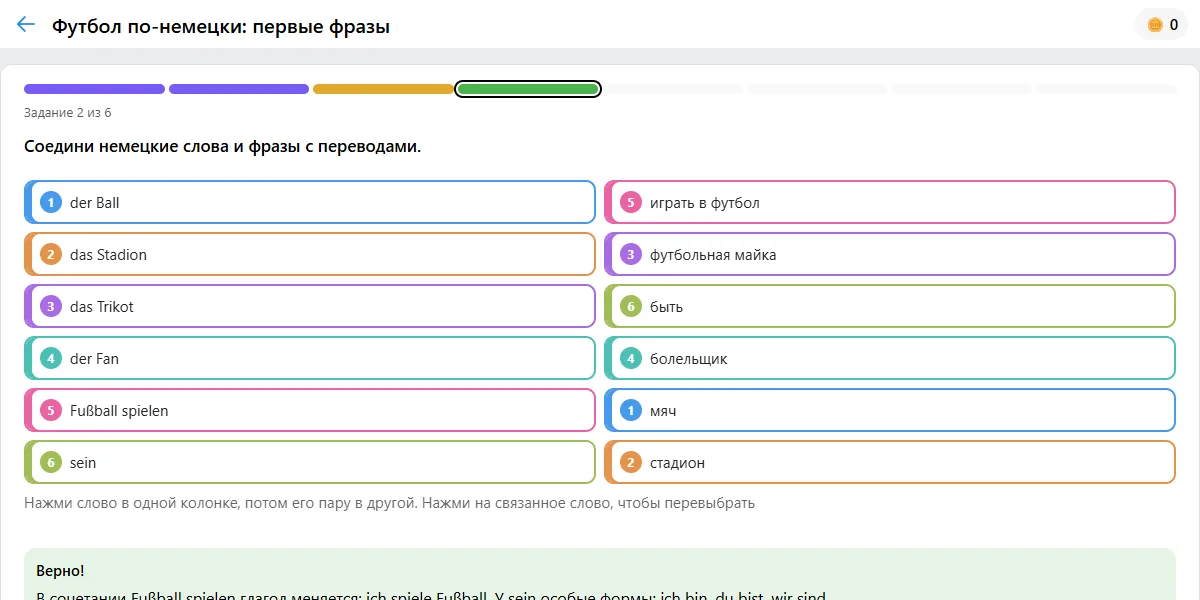Screen dimensions: 1200x600
Task: Click the Верно! feedback heading
Action: pyautogui.click(x=60, y=571)
